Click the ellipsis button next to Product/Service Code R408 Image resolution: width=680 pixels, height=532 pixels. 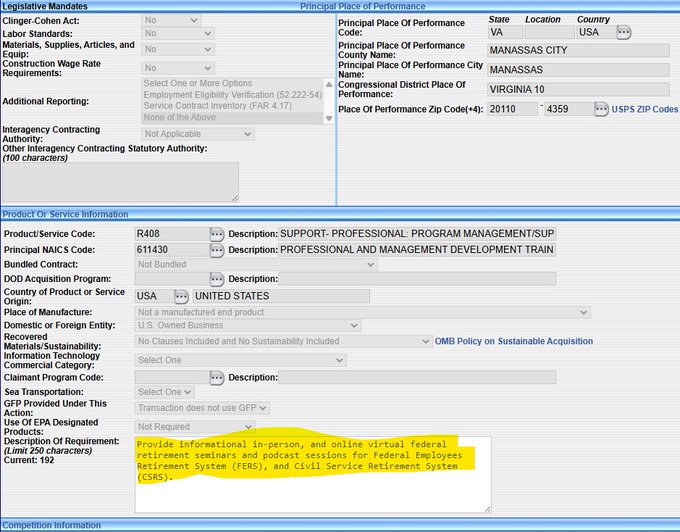(217, 233)
